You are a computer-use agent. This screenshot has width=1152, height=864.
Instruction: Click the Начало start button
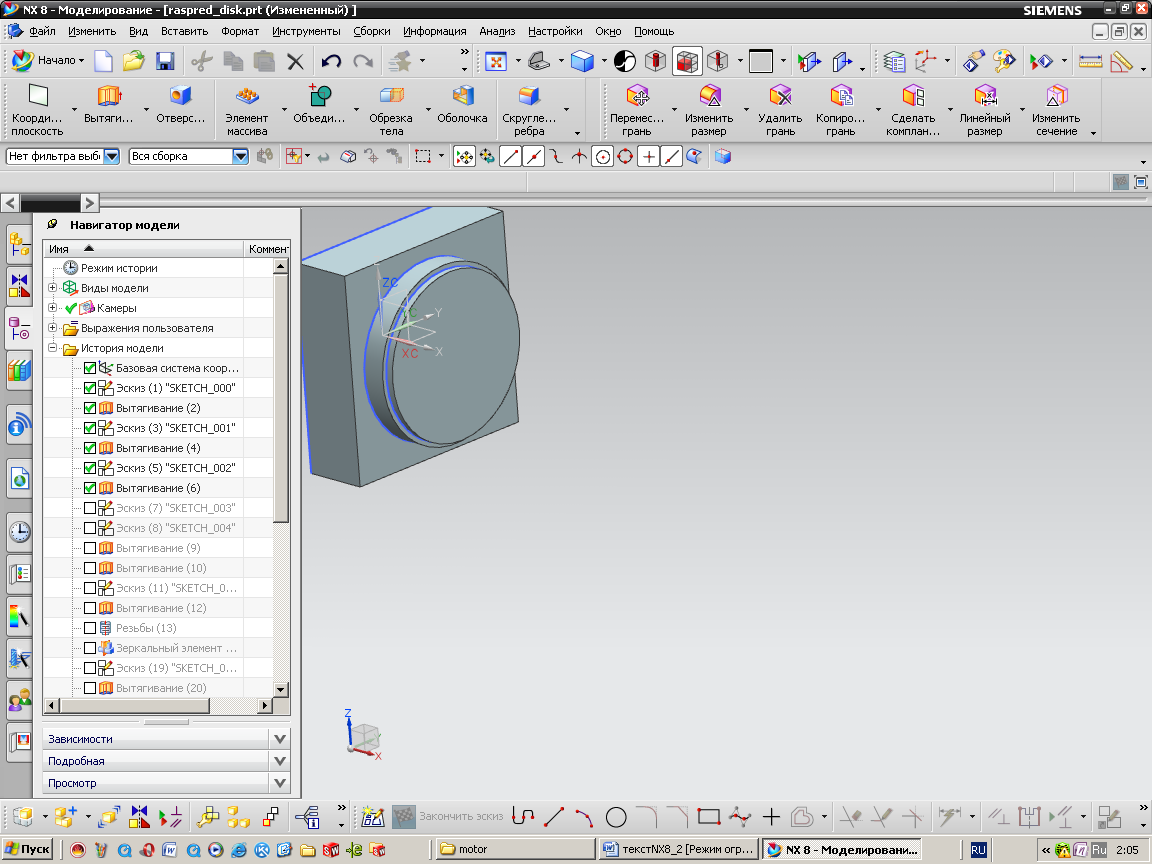coord(47,60)
